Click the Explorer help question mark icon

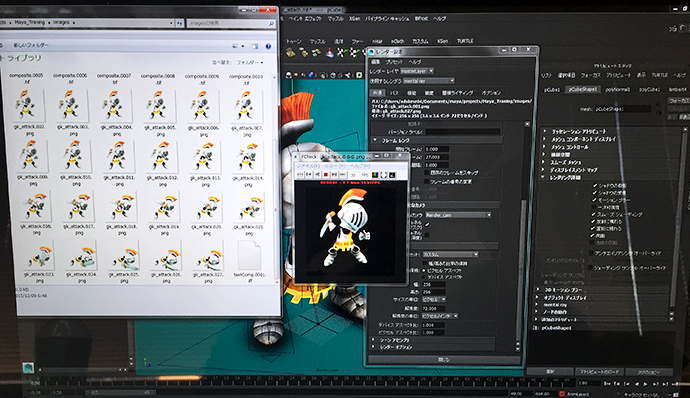(268, 46)
